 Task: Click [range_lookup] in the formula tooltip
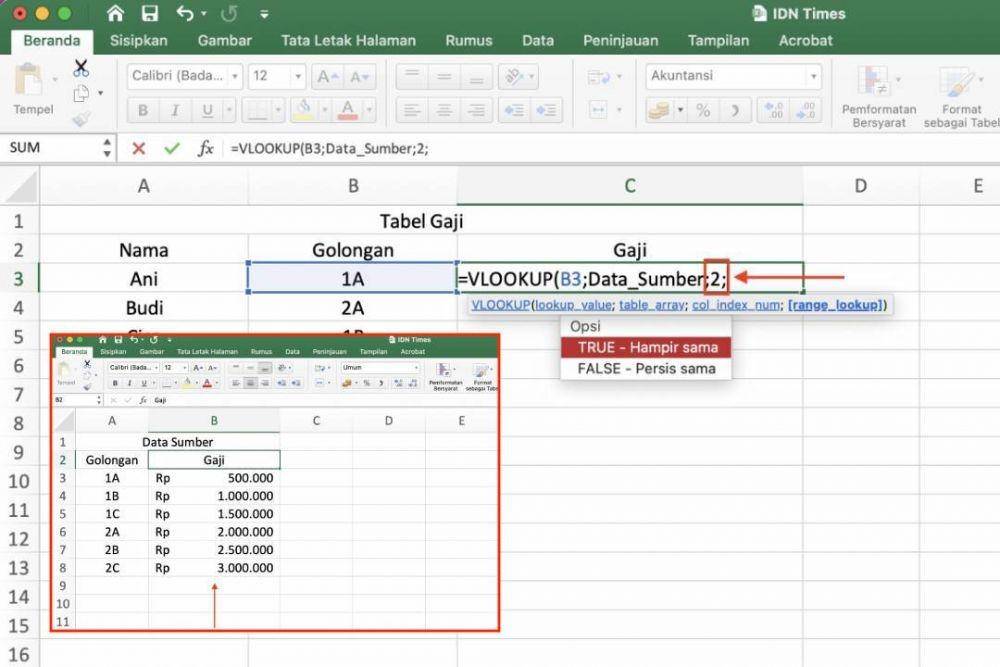click(835, 305)
